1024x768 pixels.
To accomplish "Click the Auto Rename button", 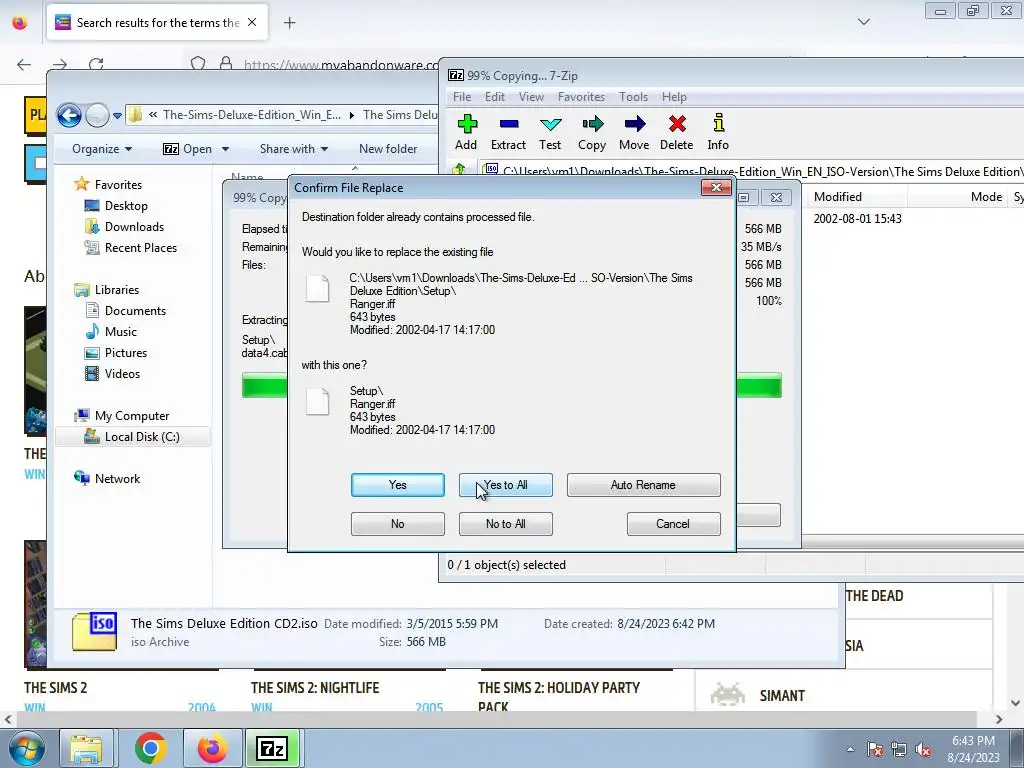I will (643, 485).
